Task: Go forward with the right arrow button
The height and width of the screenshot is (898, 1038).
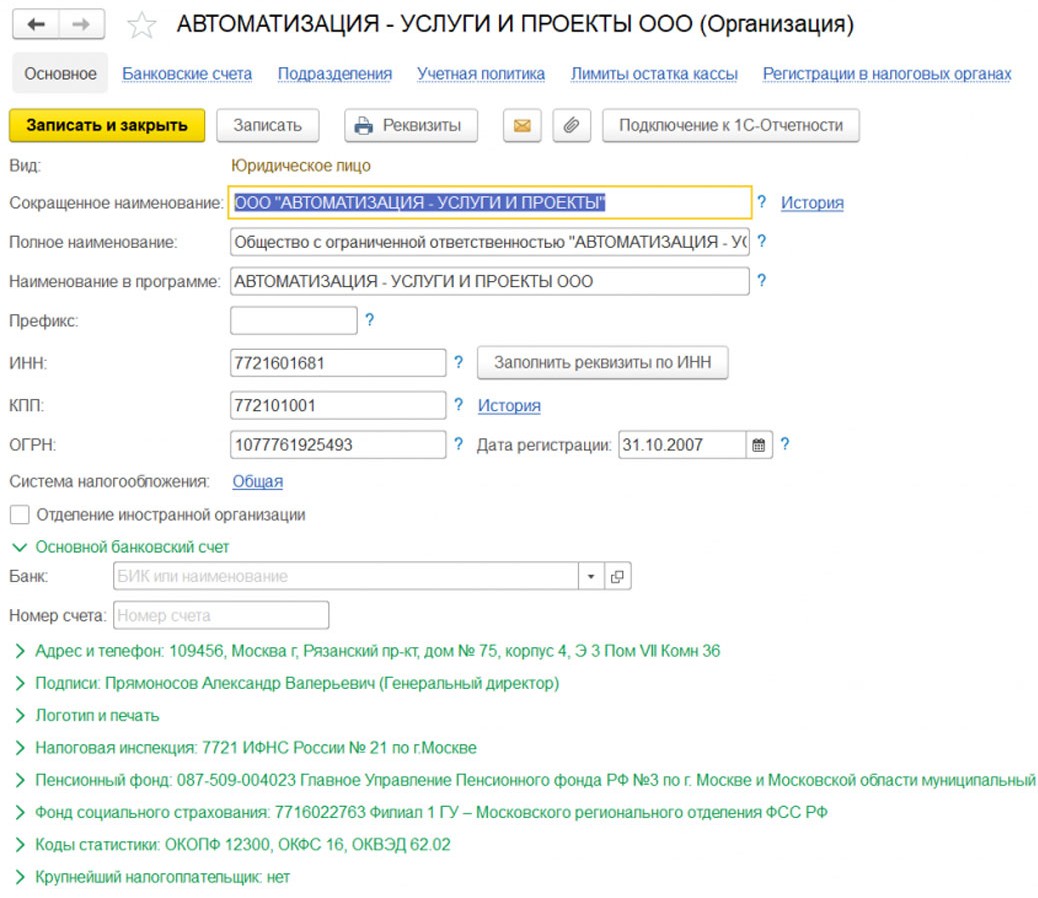Action: 81,24
